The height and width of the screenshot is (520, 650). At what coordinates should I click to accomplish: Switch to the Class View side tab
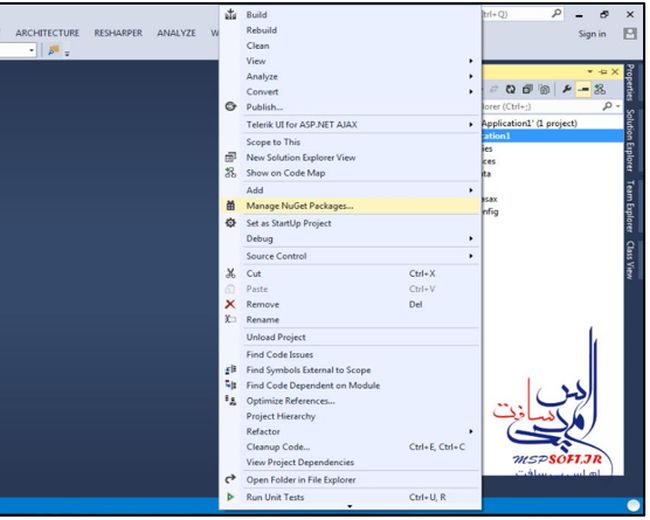tap(630, 260)
